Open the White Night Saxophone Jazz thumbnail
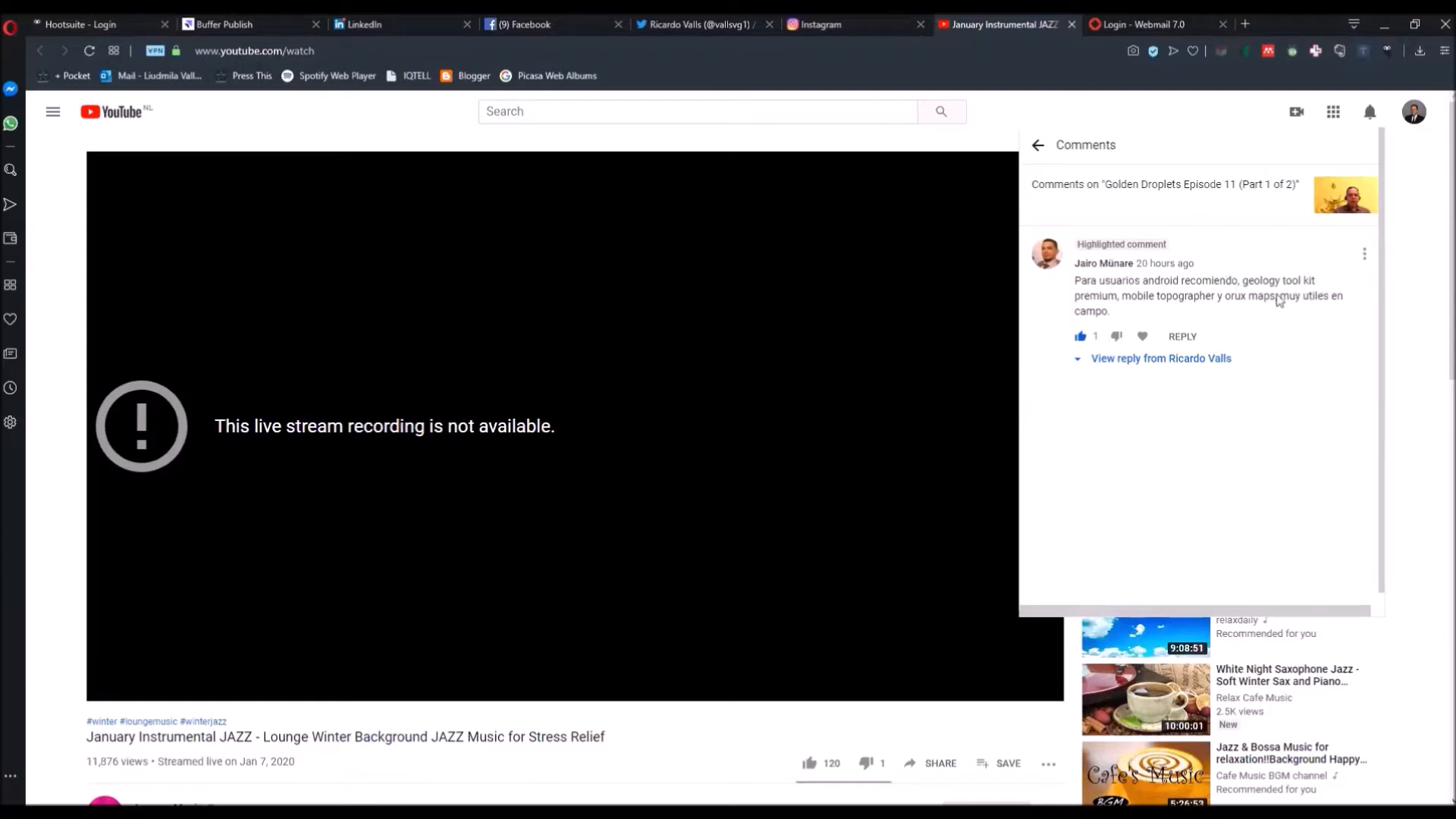The width and height of the screenshot is (1456, 819). (1146, 699)
